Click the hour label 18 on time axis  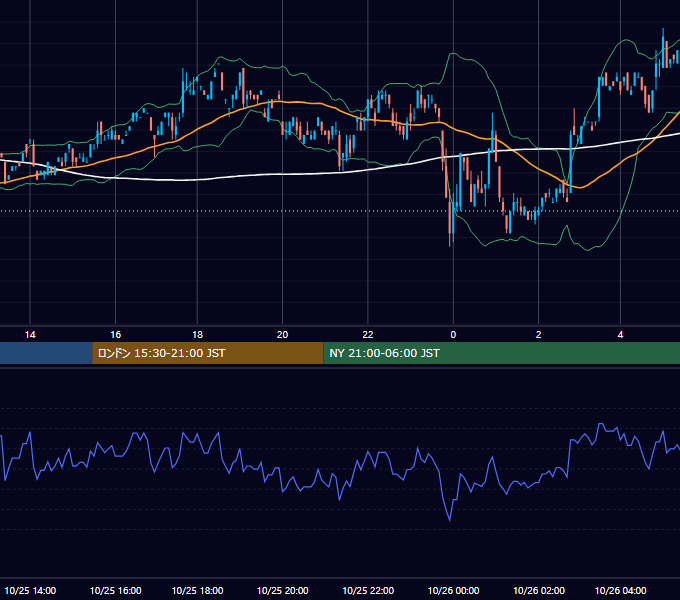(197, 335)
